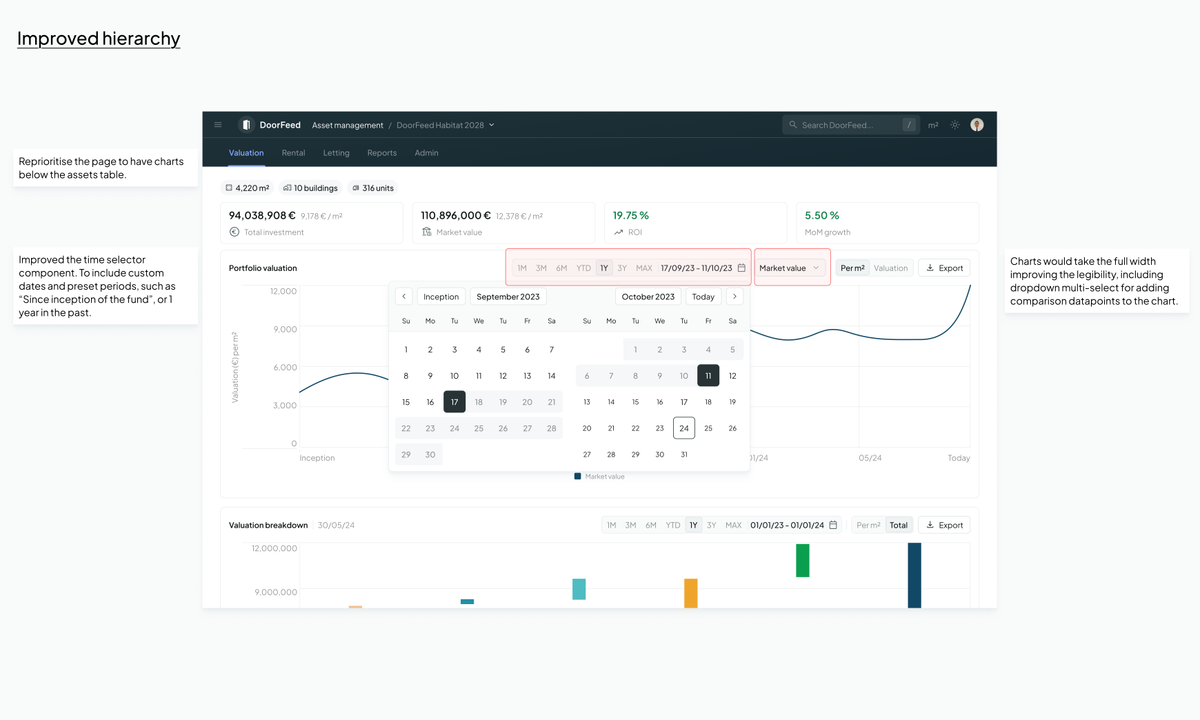Viewport: 1200px width, 720px height.
Task: Click the 5.50 % MoM growth value
Action: (x=822, y=215)
